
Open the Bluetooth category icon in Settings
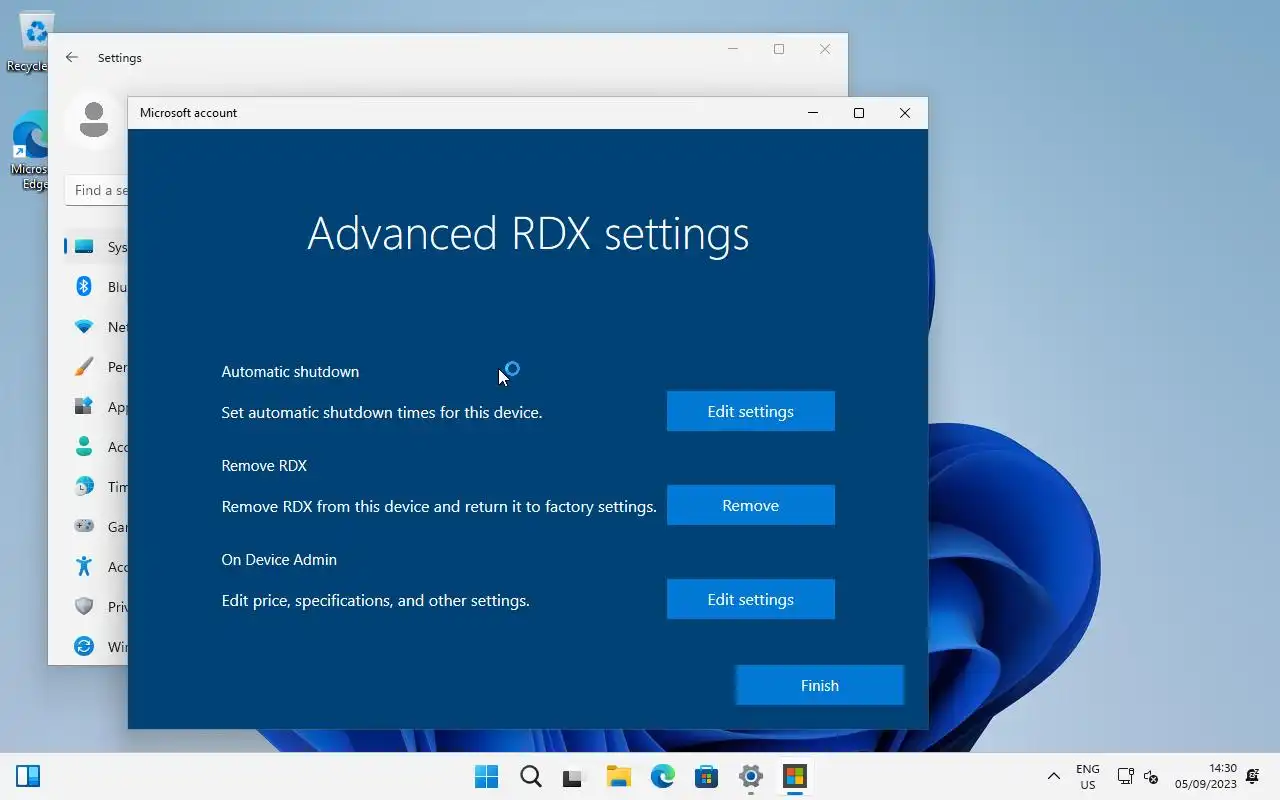85,287
